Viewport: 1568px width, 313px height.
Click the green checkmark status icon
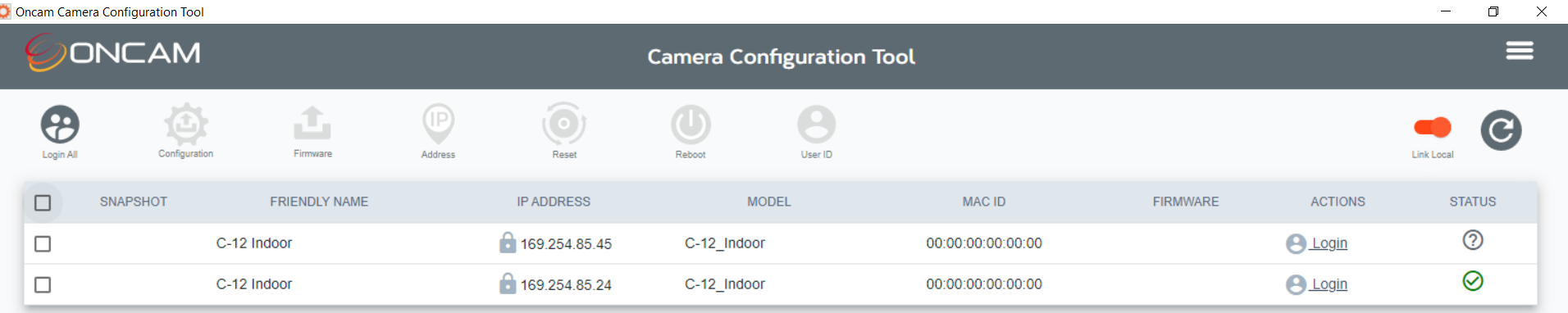coord(1473,281)
